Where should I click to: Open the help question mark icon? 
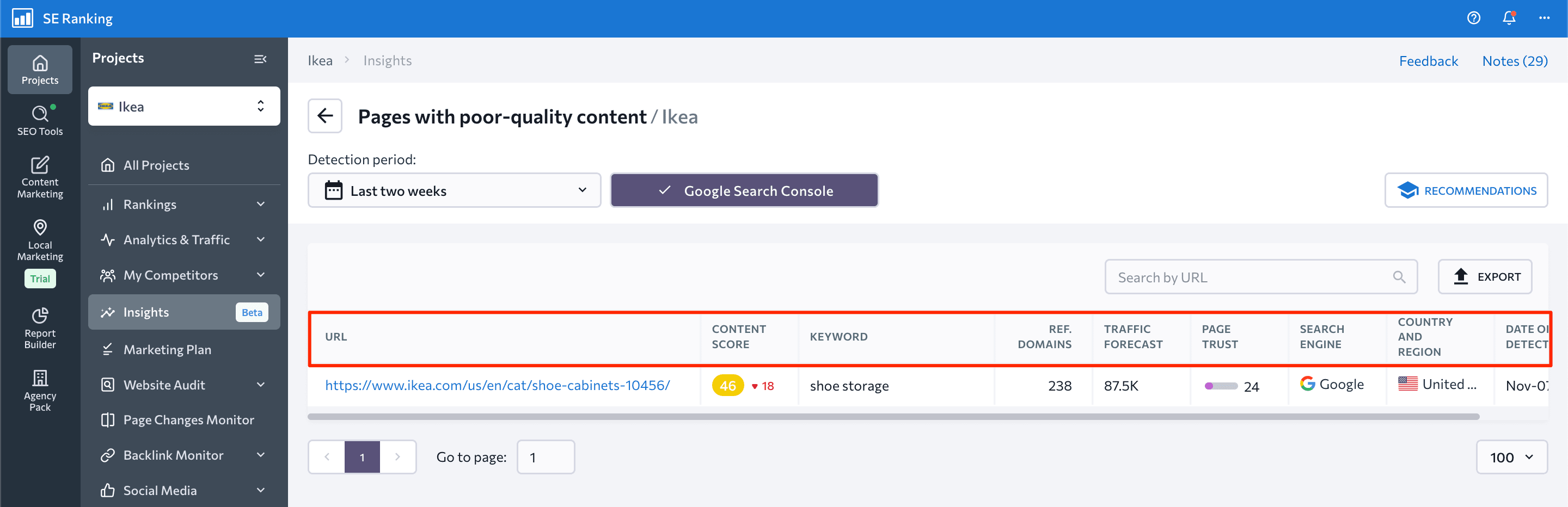pyautogui.click(x=1474, y=18)
